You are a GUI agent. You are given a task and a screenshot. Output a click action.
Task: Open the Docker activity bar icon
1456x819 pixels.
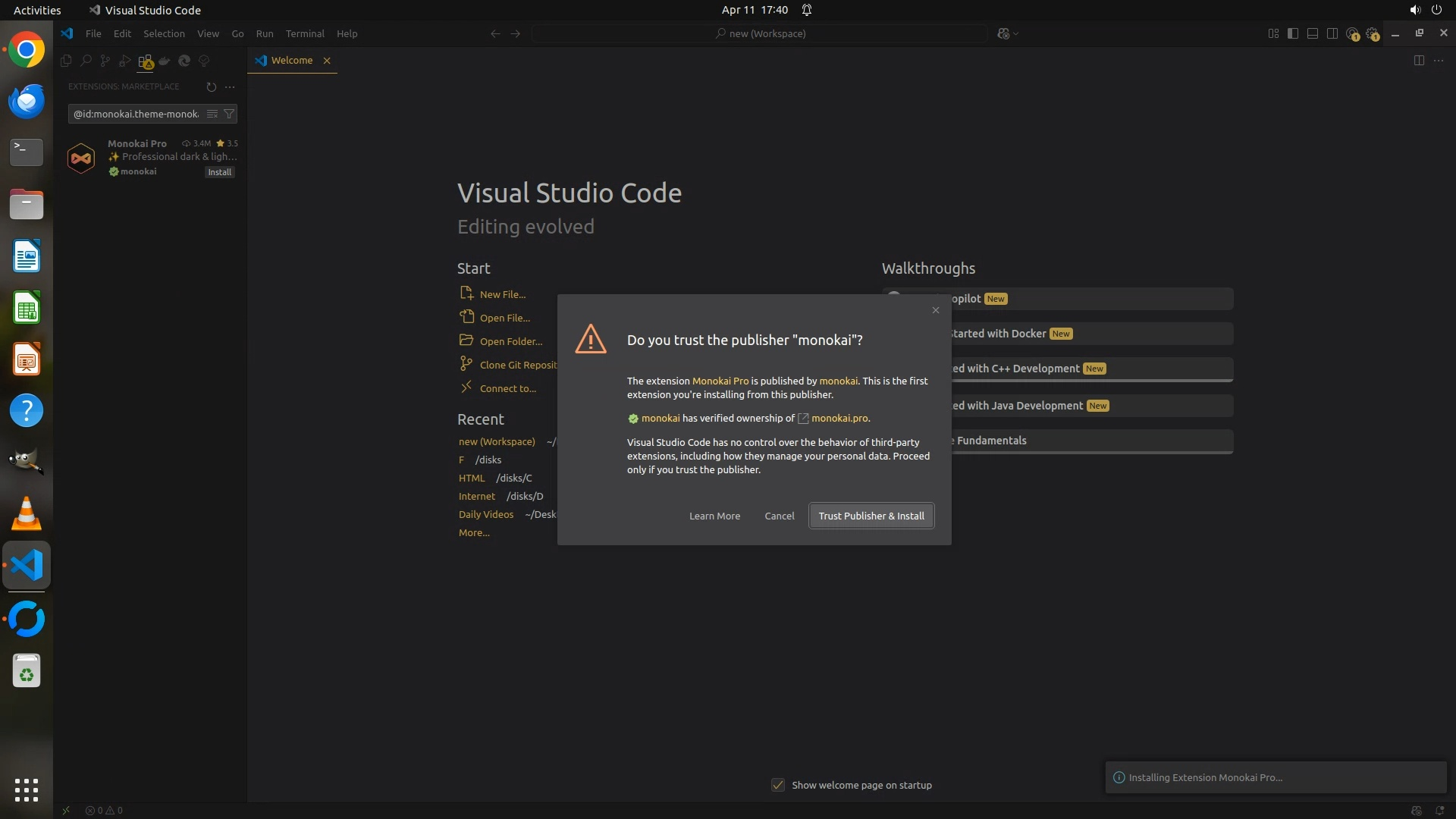pyautogui.click(x=165, y=61)
